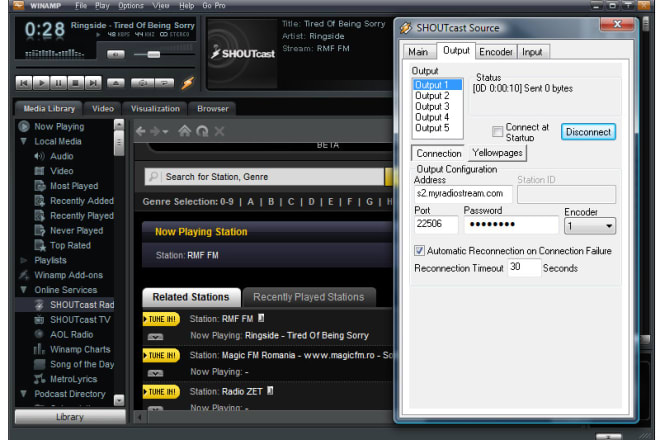Switch to the Video tab
Image resolution: width=660 pixels, height=440 pixels.
point(103,109)
